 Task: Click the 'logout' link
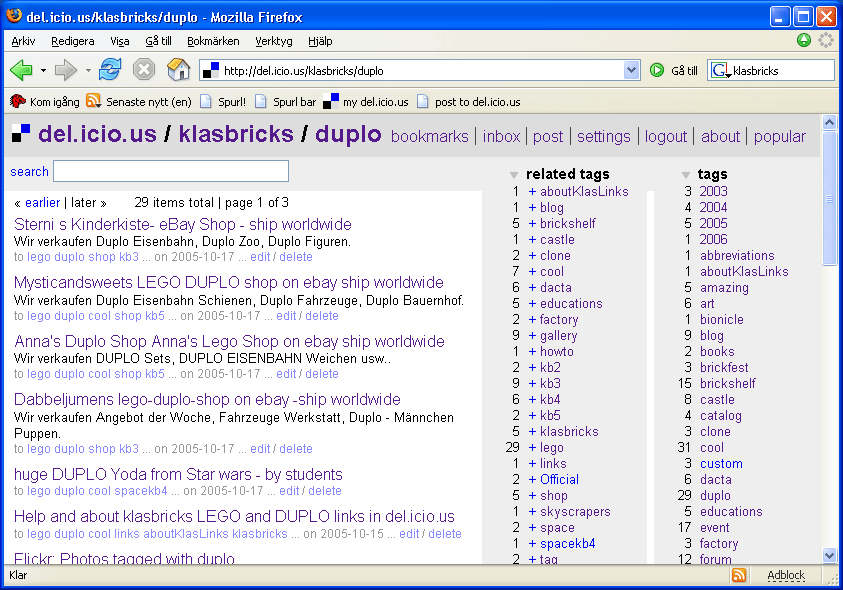coord(666,137)
